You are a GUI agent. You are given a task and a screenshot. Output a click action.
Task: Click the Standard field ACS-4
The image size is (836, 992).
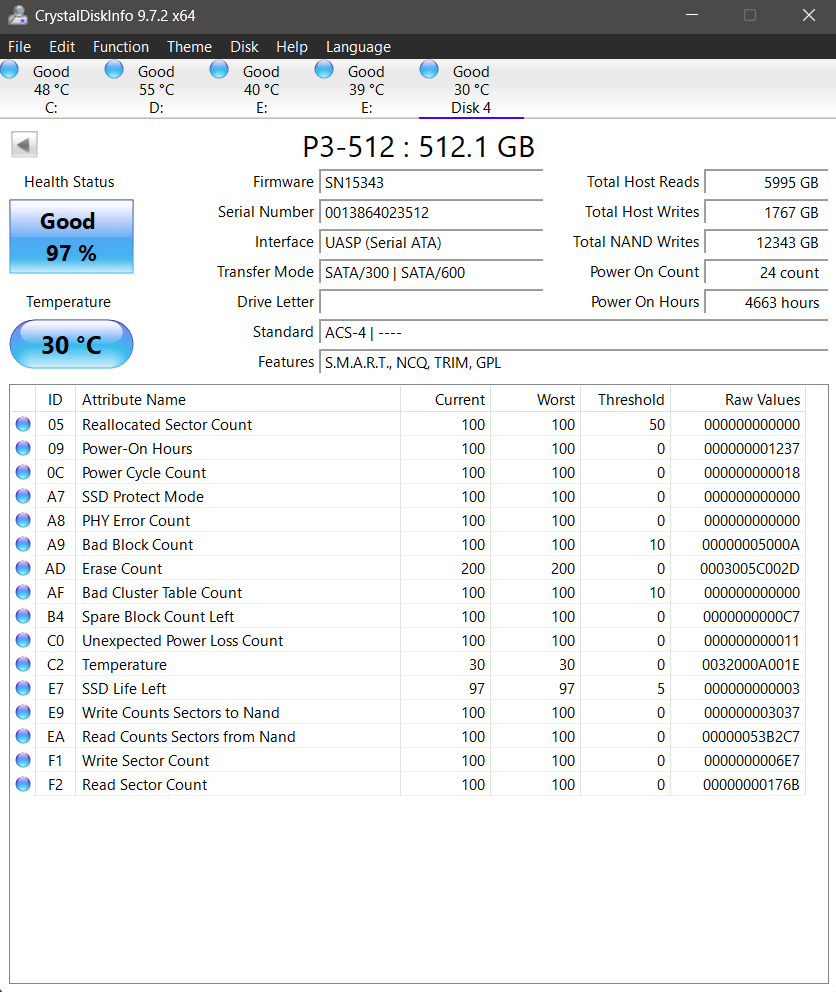pyautogui.click(x=573, y=333)
